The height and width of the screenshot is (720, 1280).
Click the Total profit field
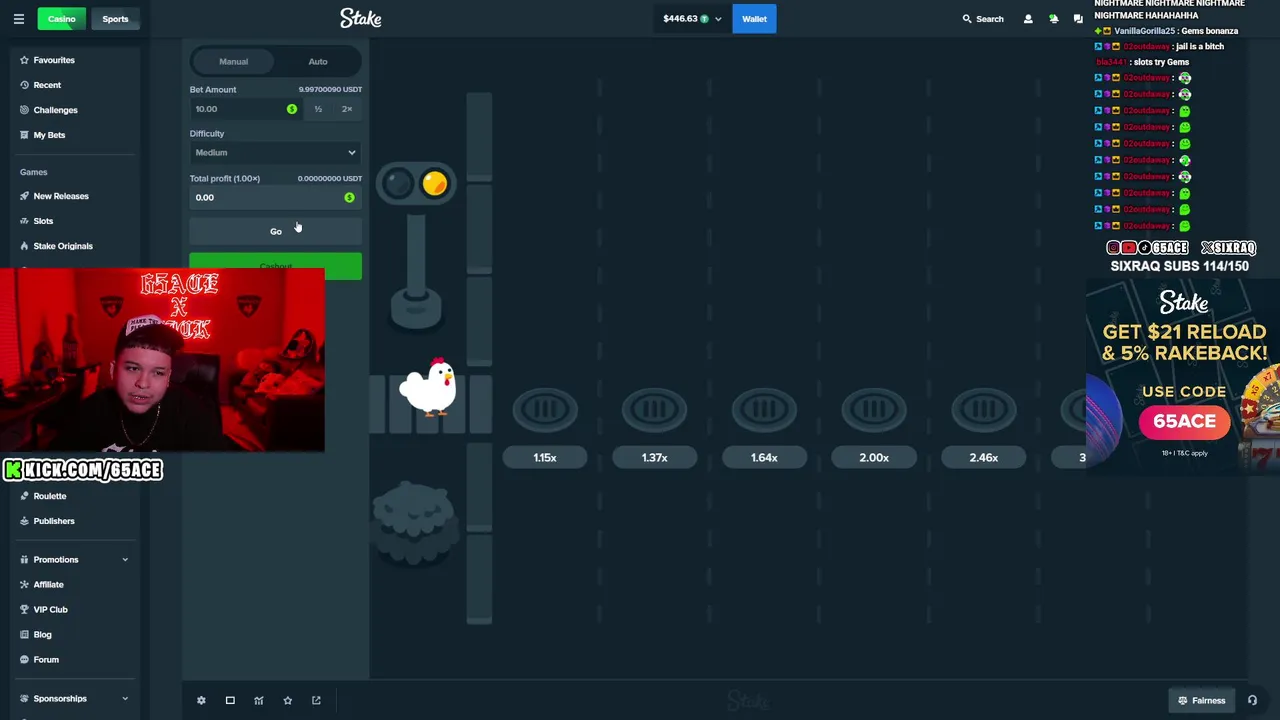pyautogui.click(x=275, y=197)
